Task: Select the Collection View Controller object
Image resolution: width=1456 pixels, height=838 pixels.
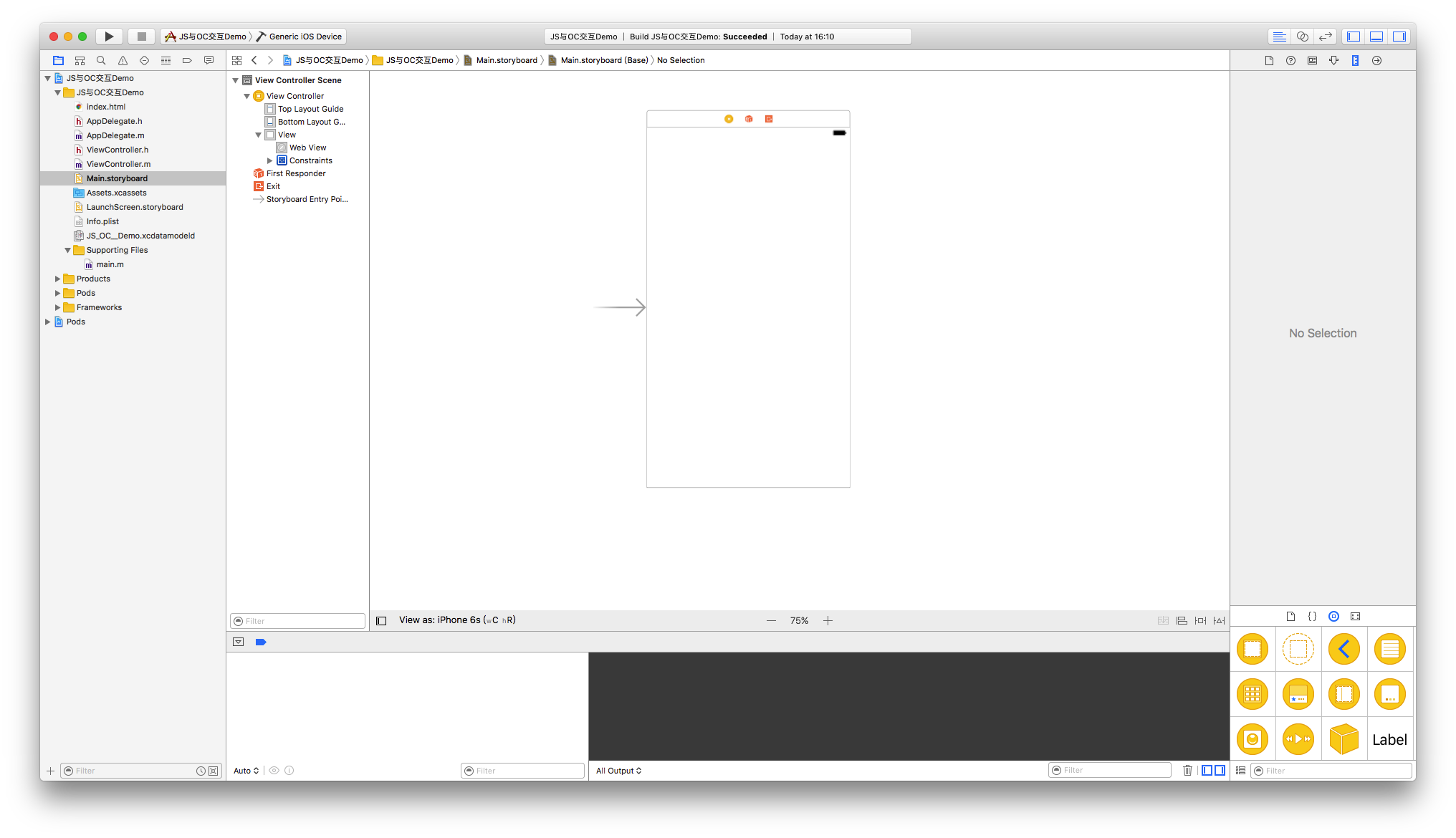Action: [x=1253, y=694]
